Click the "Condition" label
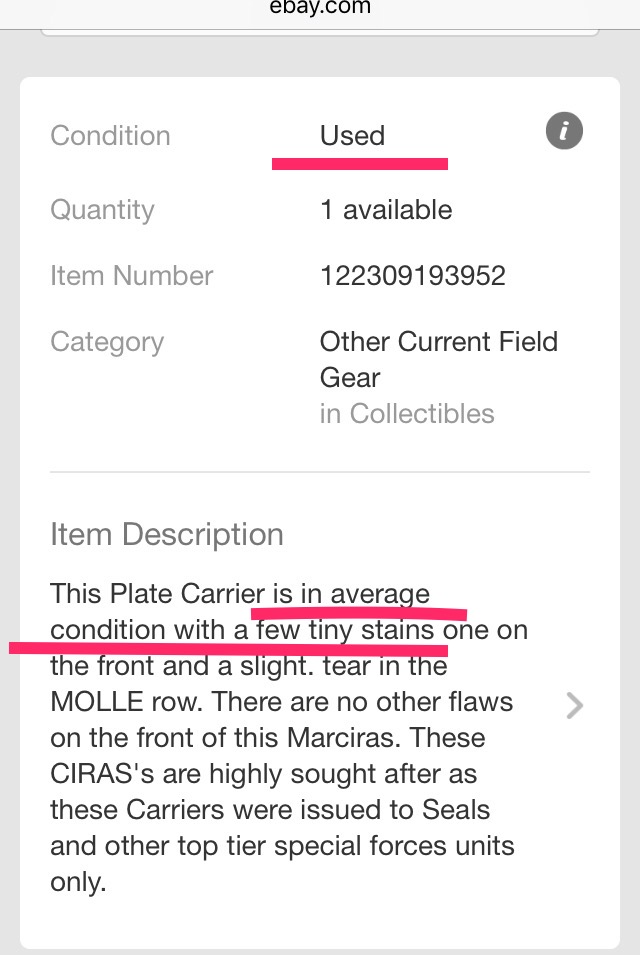The image size is (640, 955). pos(110,136)
